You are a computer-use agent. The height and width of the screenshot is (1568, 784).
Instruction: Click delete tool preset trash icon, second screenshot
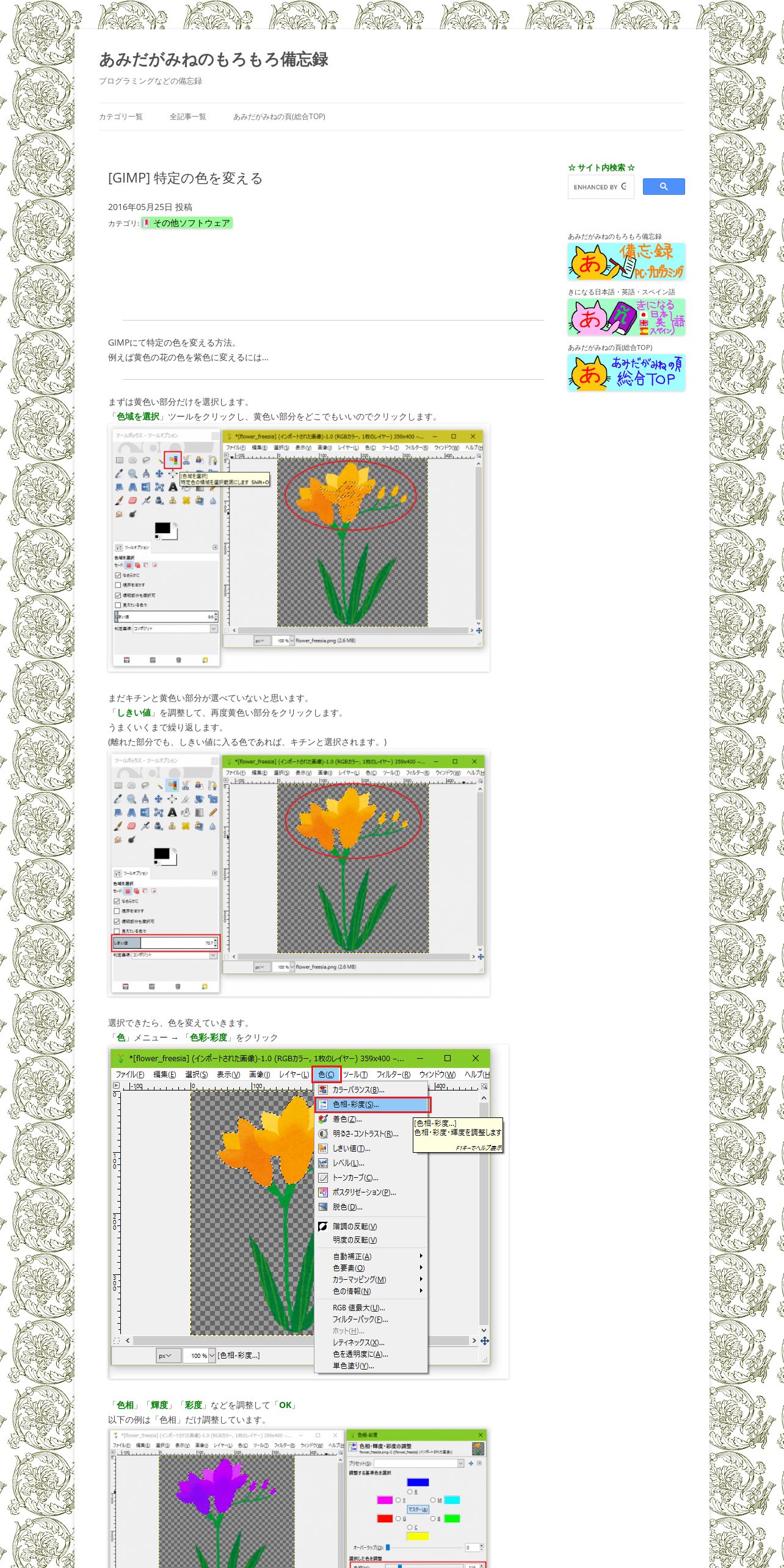[x=178, y=985]
